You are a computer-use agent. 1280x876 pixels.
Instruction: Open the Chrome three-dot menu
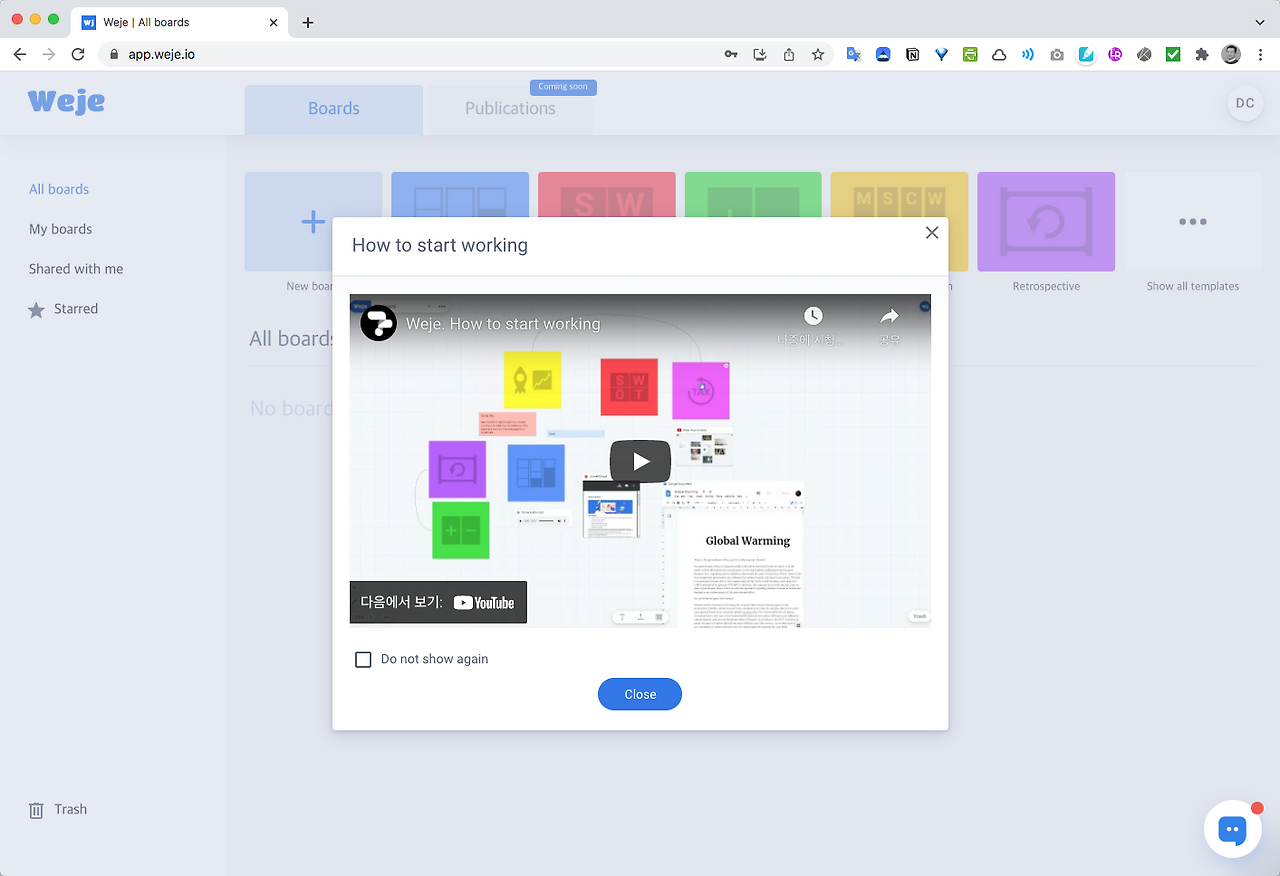1259,55
